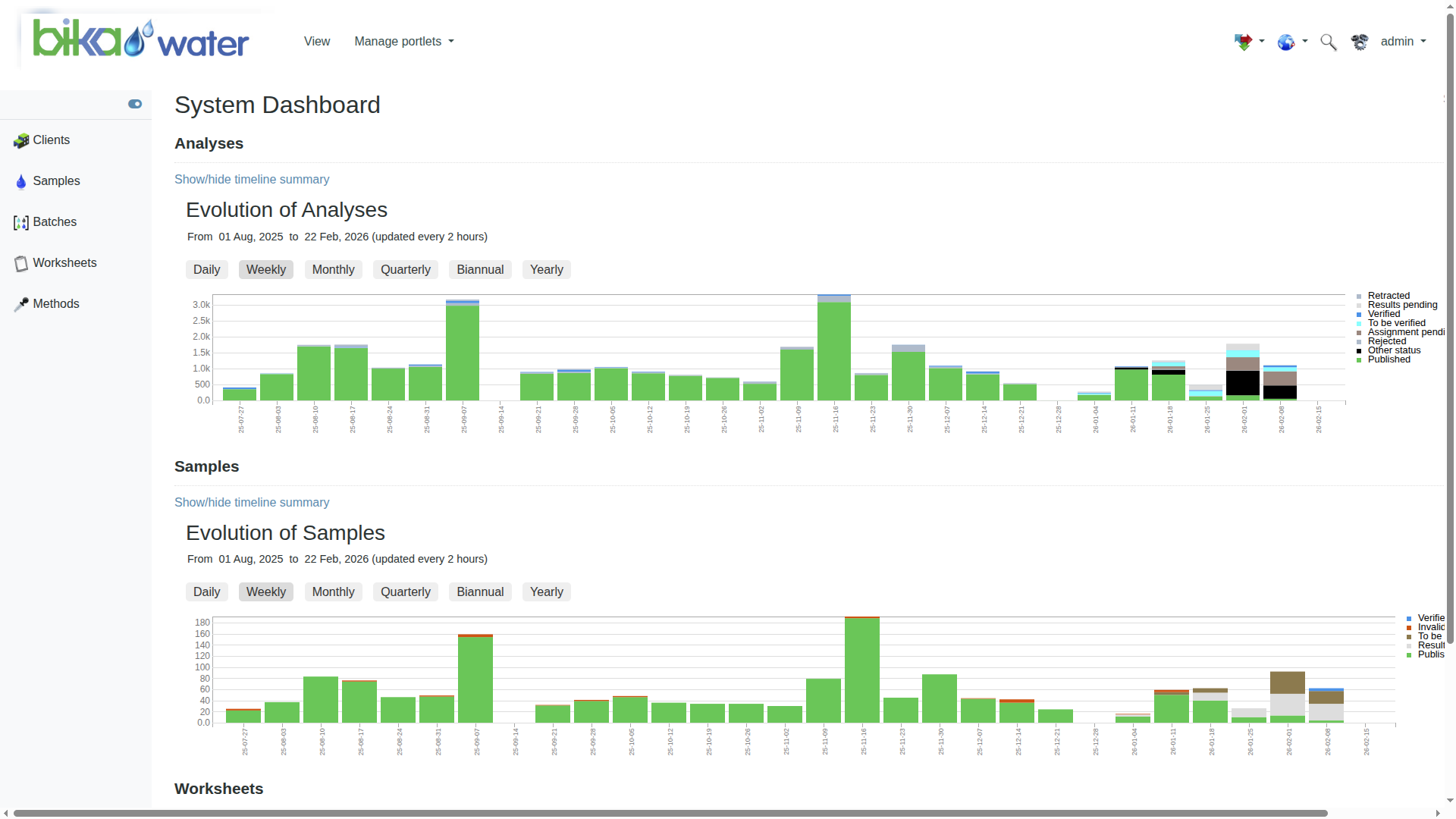1456x819 pixels.
Task: Toggle the sidebar collapse switch
Action: click(x=135, y=104)
